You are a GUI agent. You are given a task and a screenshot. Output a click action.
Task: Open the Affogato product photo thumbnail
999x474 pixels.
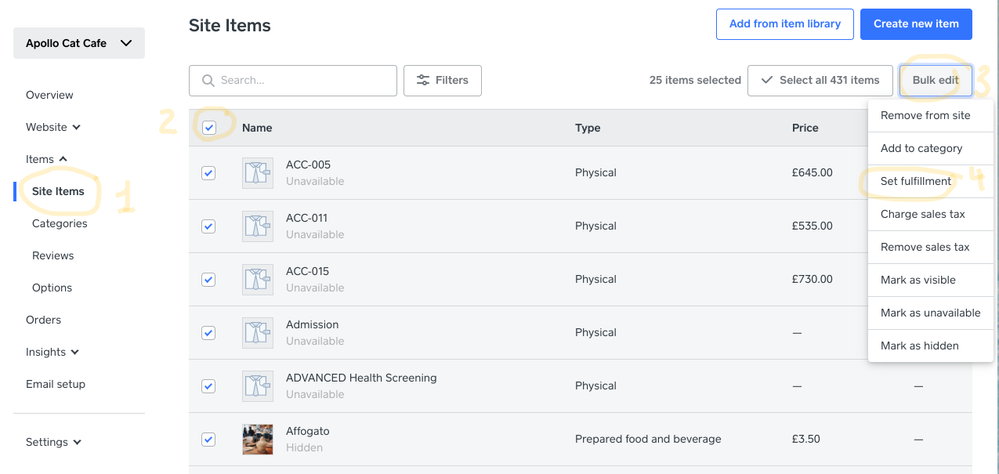[x=257, y=439]
